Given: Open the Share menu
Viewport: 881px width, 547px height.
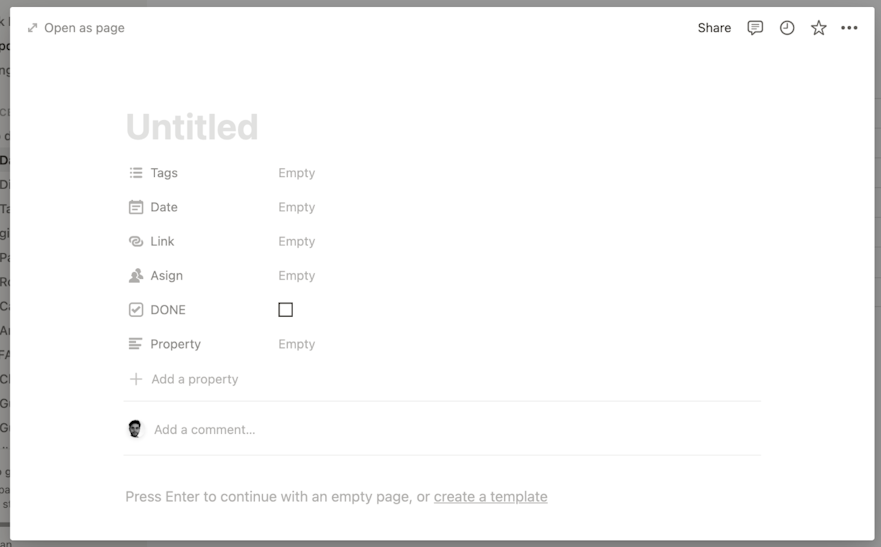Looking at the screenshot, I should tap(714, 28).
